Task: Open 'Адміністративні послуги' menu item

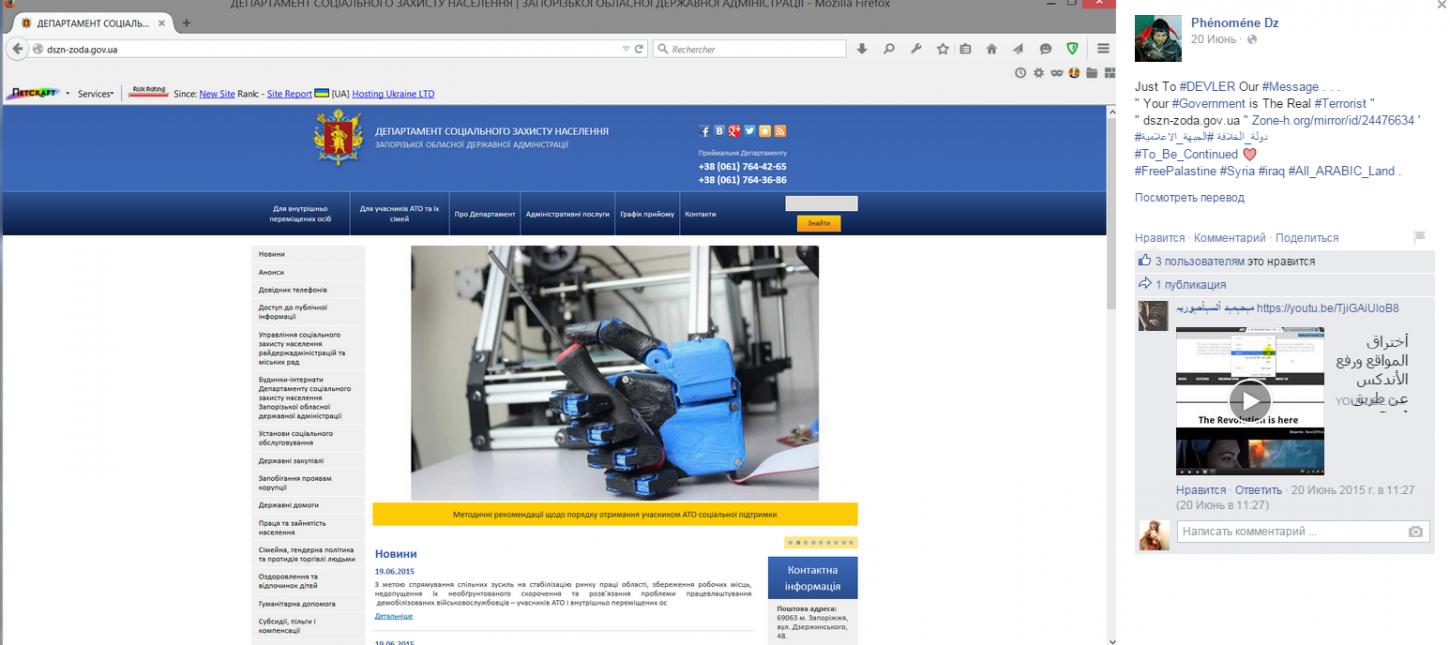Action: pyautogui.click(x=567, y=214)
